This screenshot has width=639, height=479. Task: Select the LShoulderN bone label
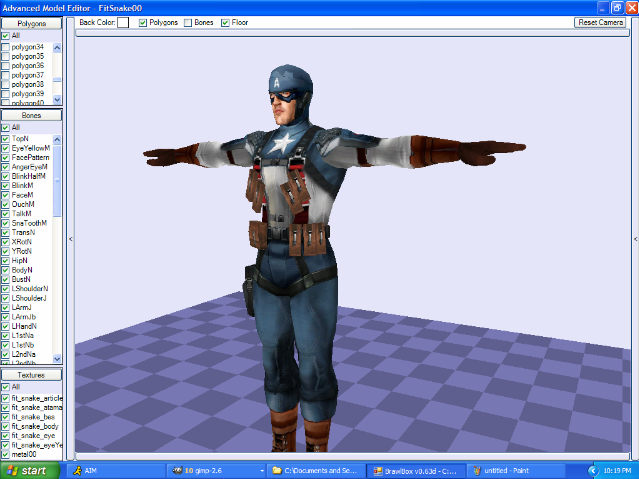coord(30,289)
